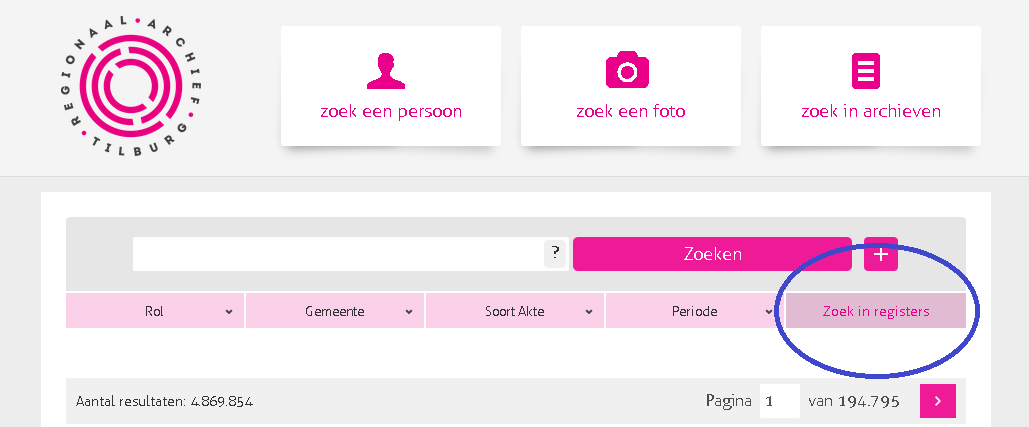The height and width of the screenshot is (427, 1029).
Task: Open the Soort Akte dropdown
Action: pos(515,311)
